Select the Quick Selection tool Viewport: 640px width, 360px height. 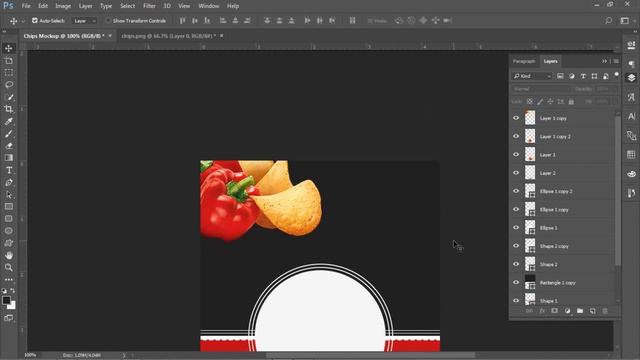point(9,97)
